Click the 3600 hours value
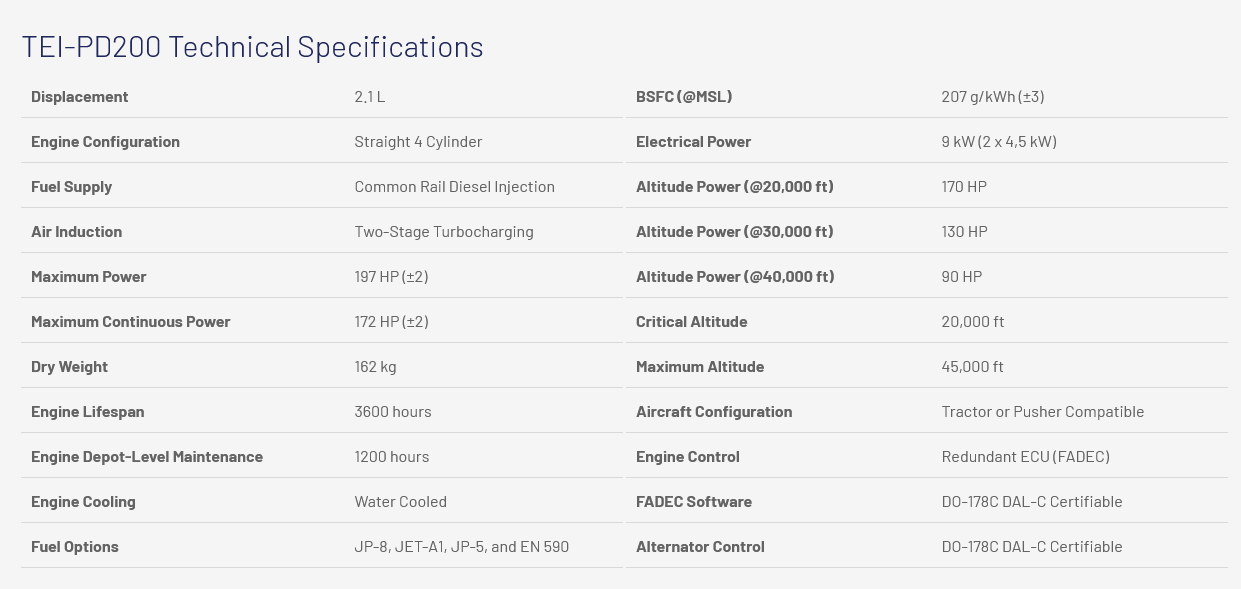 click(392, 412)
